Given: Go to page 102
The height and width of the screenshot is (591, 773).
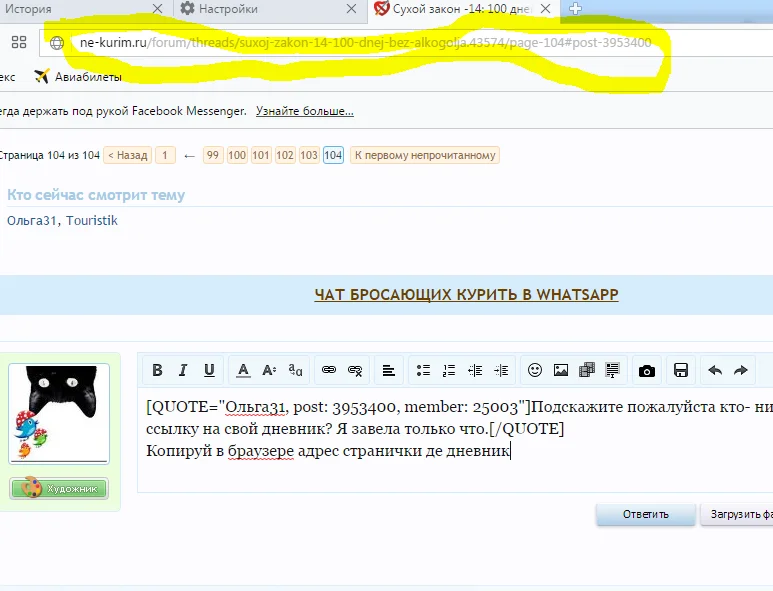Looking at the screenshot, I should tap(285, 155).
